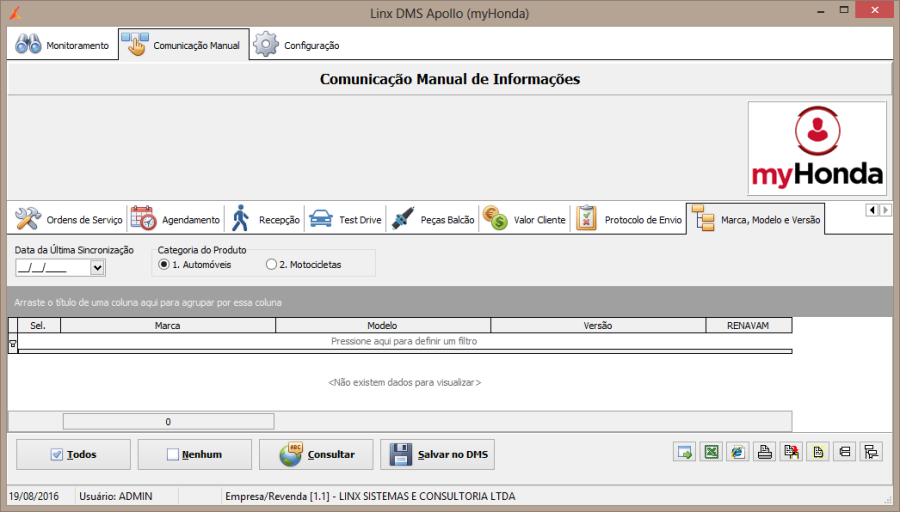The height and width of the screenshot is (512, 900).
Task: Maximize the Linx DMS Apollo window
Action: coord(844,10)
